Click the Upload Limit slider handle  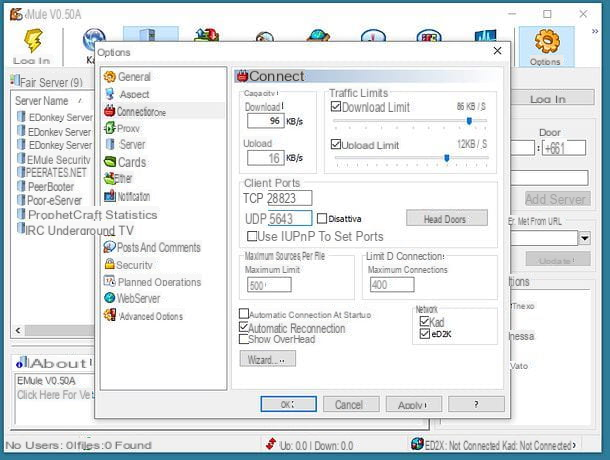coord(447,158)
